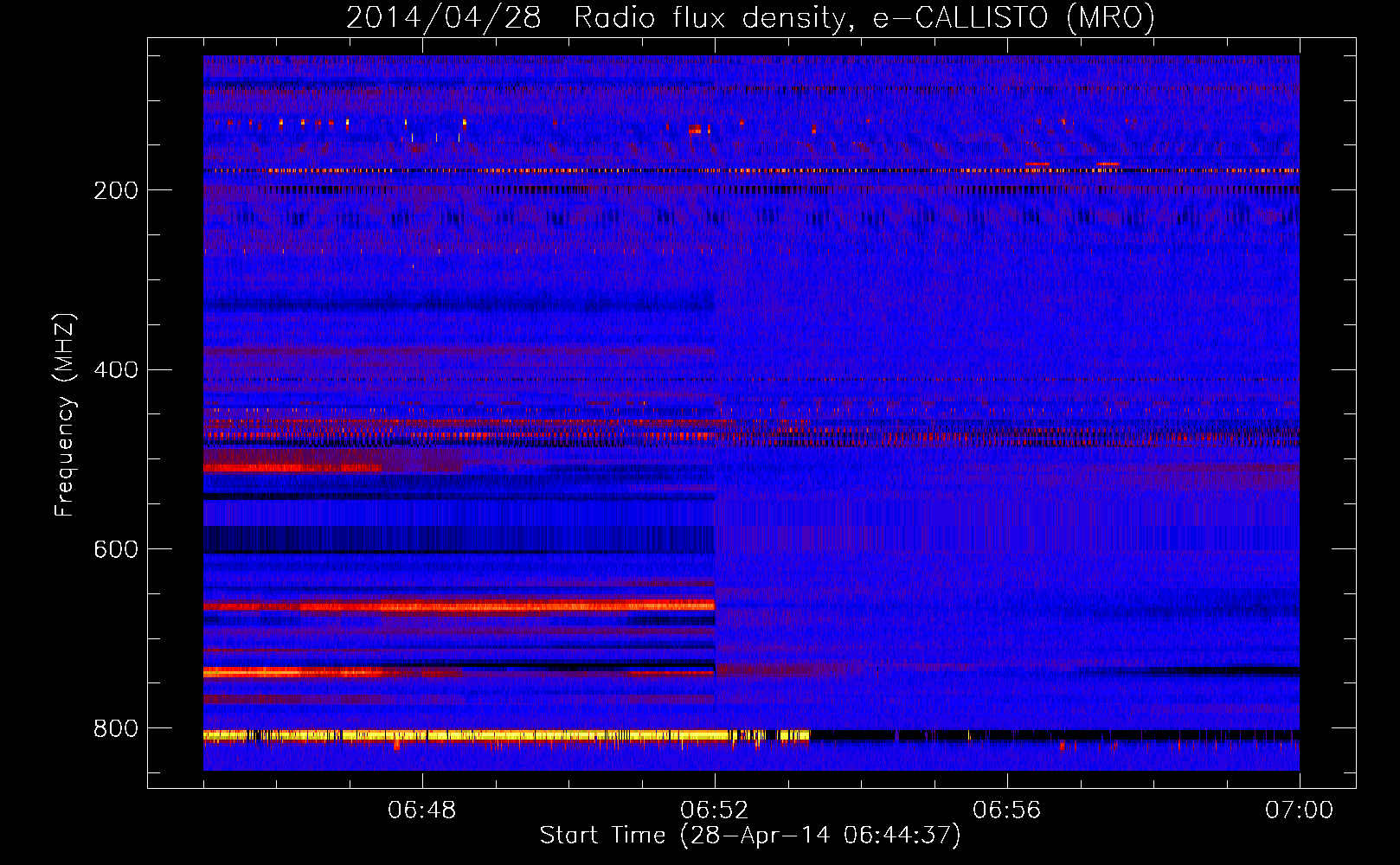
Task: Select the 'Start Time (28-Apr-14 06:44:37)' label
Action: point(750,836)
